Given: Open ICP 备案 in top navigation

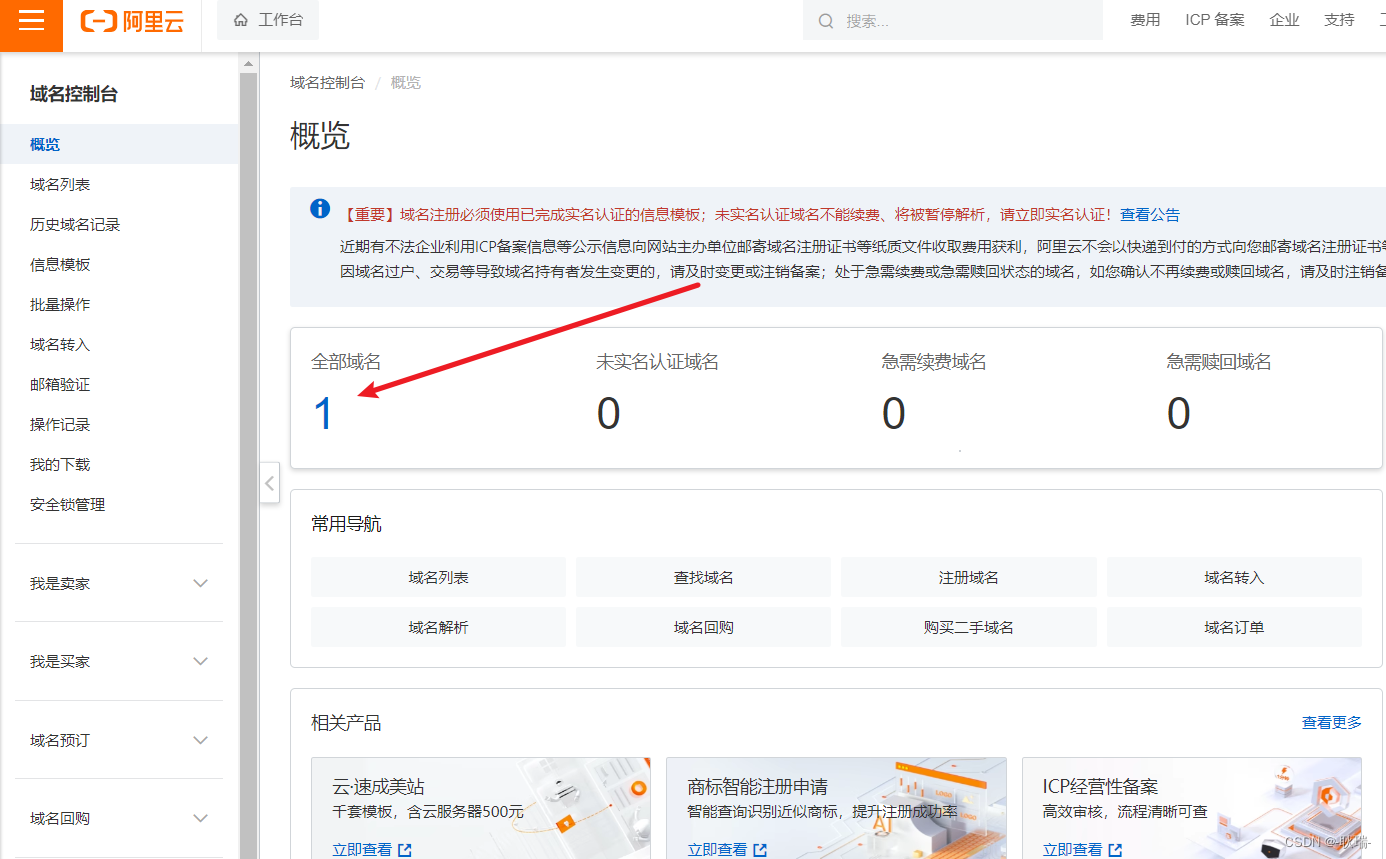Looking at the screenshot, I should click(1214, 20).
